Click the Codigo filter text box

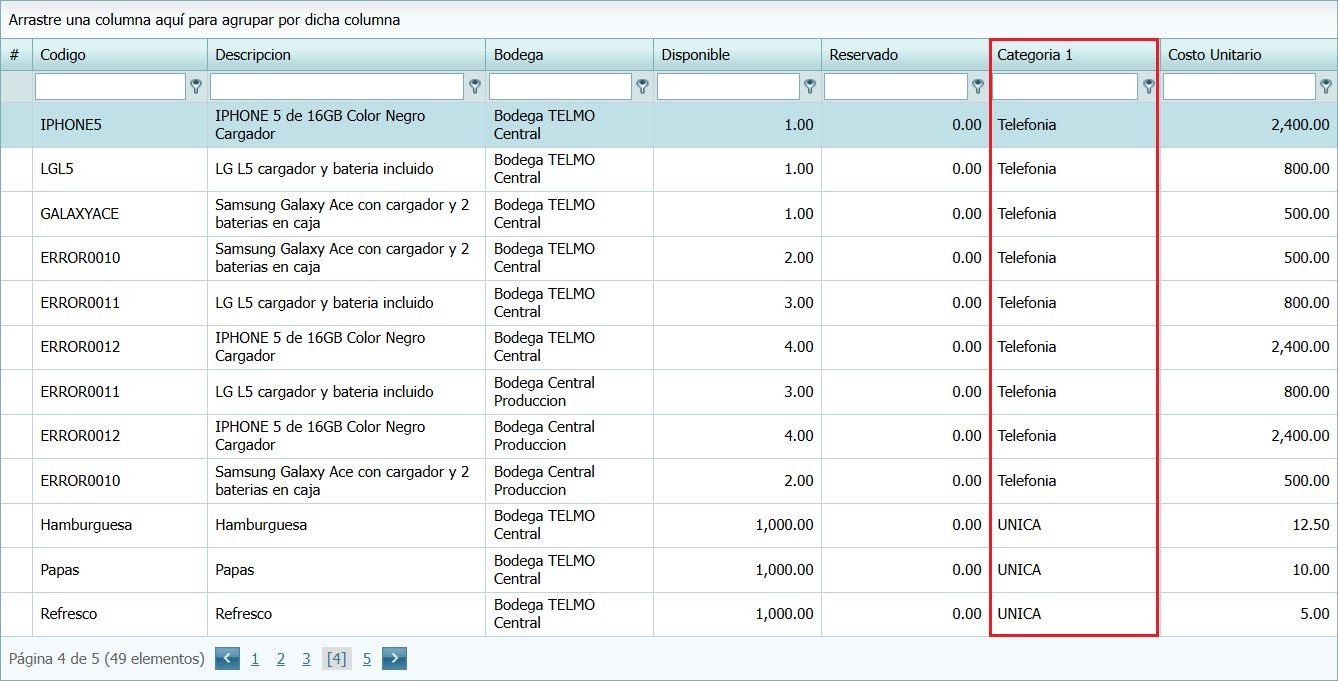point(110,87)
